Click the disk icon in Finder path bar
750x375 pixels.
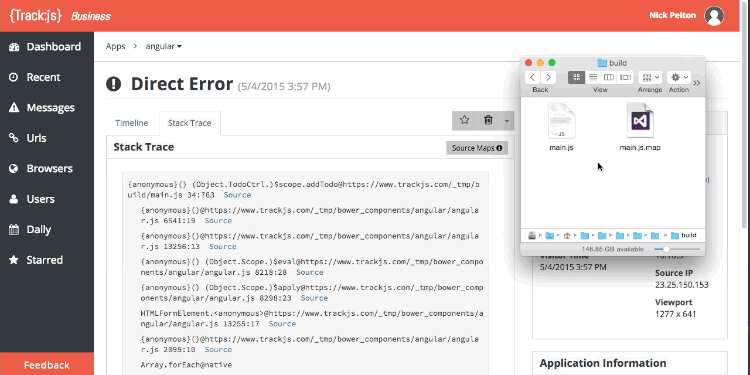532,235
